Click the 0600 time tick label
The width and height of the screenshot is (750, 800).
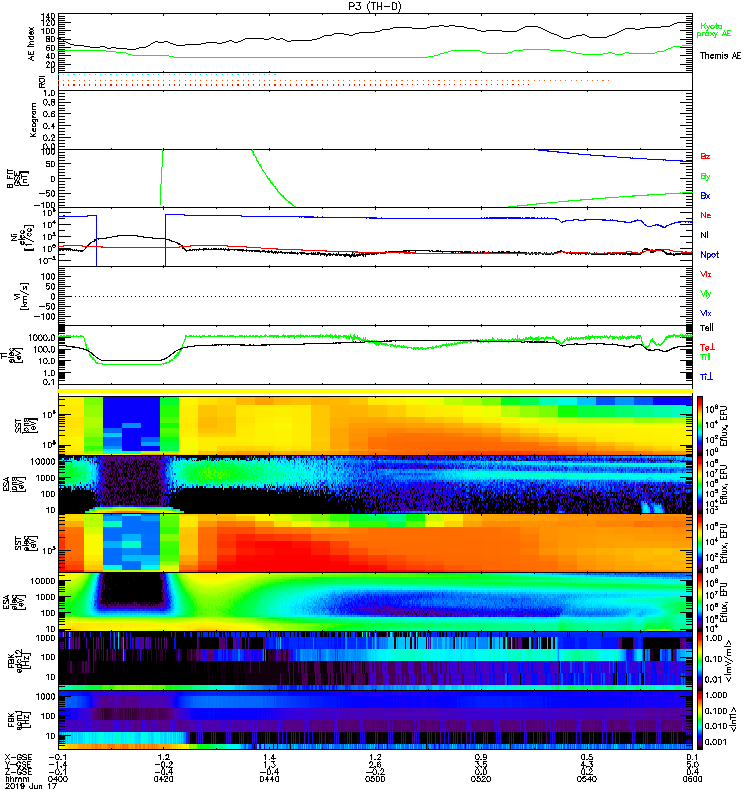point(692,779)
